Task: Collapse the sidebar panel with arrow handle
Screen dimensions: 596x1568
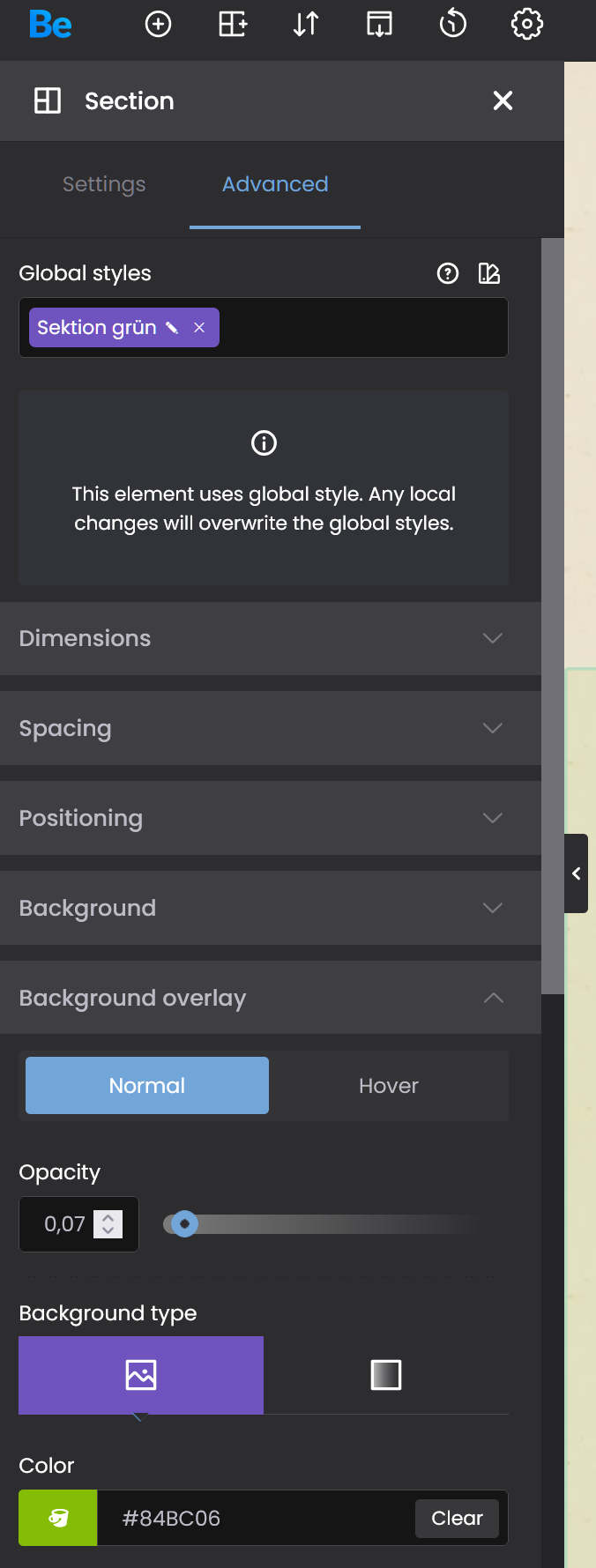Action: (577, 873)
